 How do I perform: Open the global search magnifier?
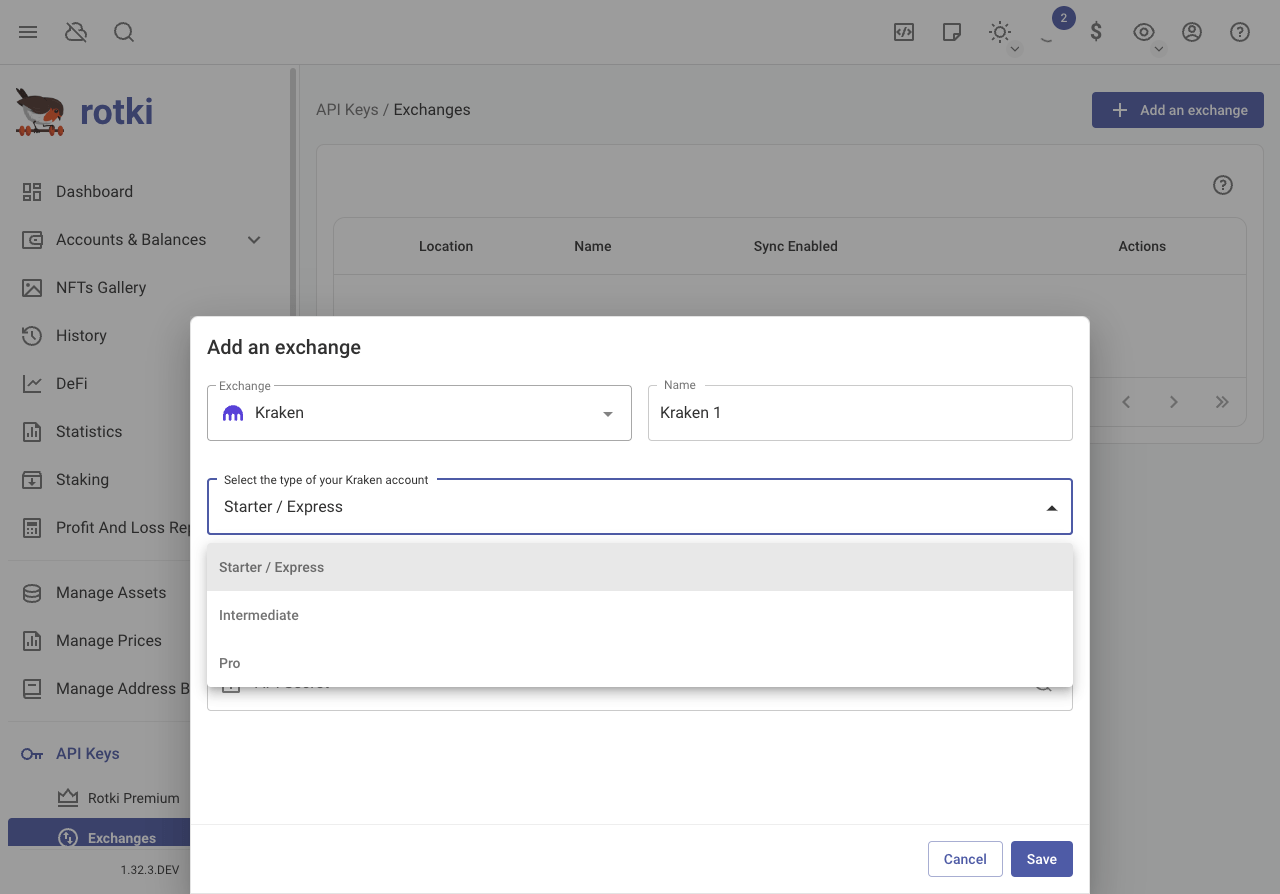point(124,32)
